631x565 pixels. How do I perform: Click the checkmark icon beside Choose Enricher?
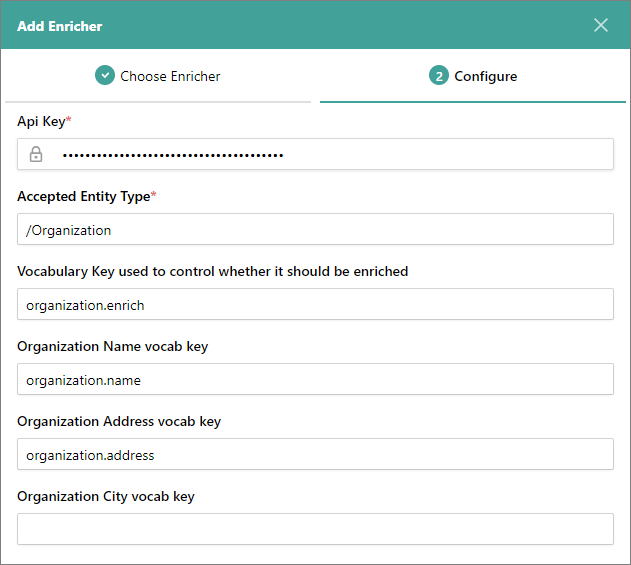click(105, 76)
